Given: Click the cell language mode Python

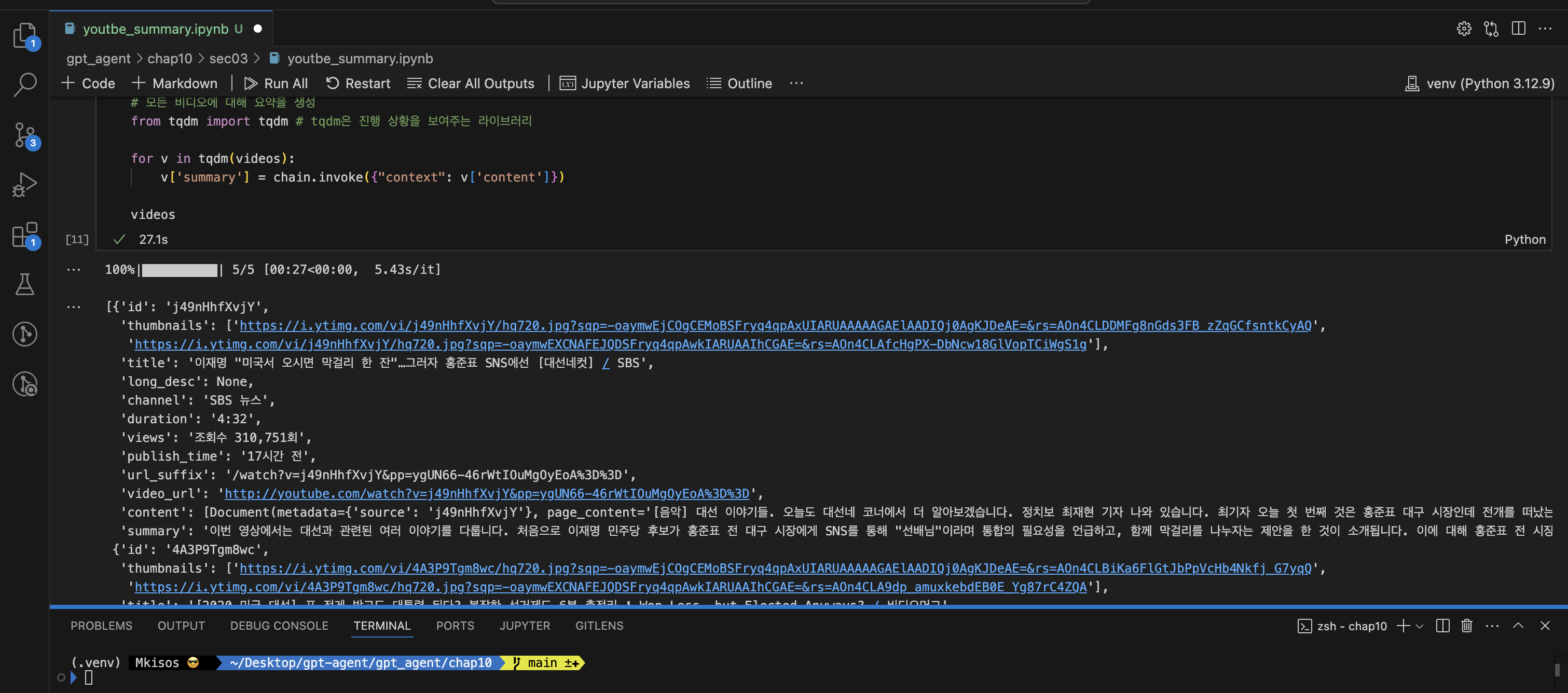Looking at the screenshot, I should click(x=1525, y=239).
